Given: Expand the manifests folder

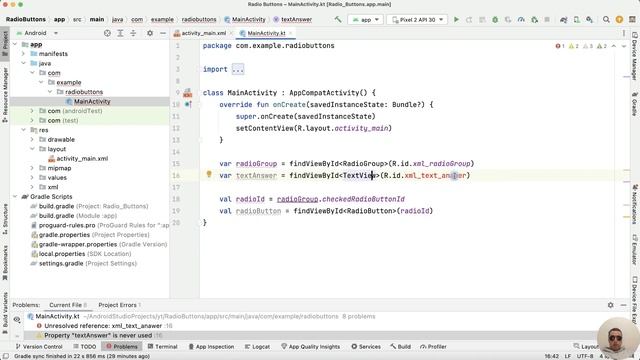Looking at the screenshot, I should 23,54.
